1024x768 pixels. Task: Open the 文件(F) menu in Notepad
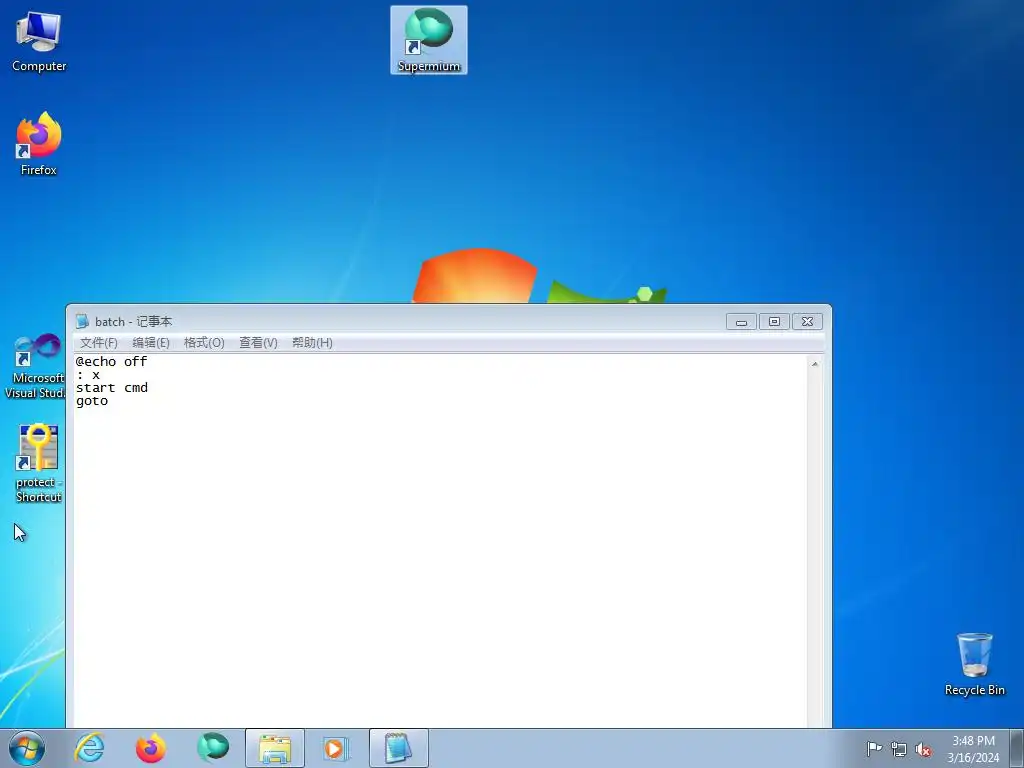click(99, 343)
